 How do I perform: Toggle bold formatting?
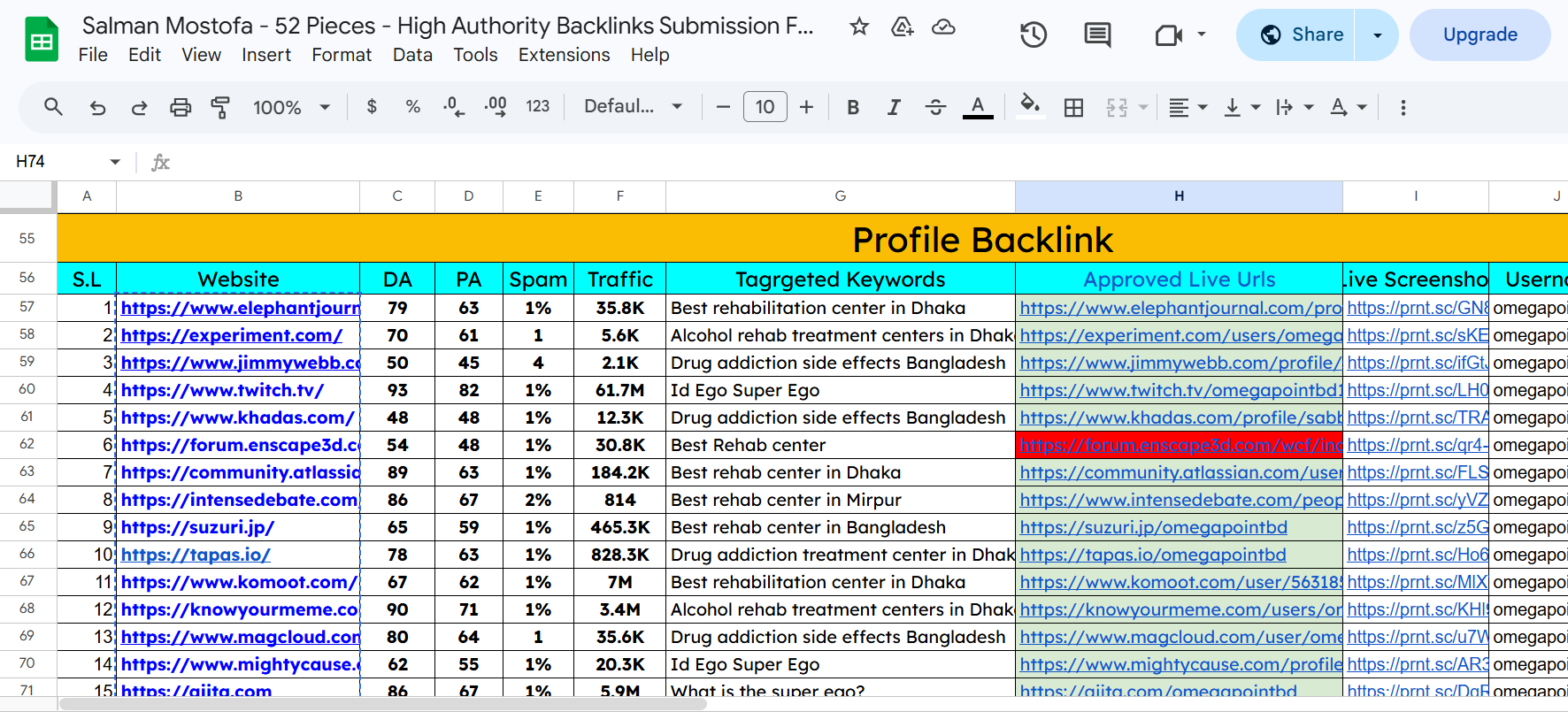click(853, 107)
